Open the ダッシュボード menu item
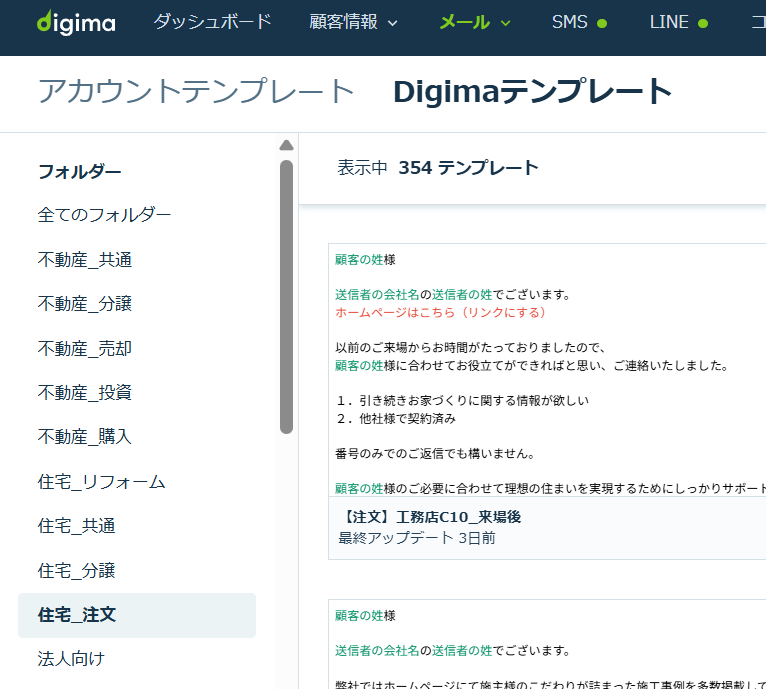Viewport: 766px width, 689px height. pos(213,22)
